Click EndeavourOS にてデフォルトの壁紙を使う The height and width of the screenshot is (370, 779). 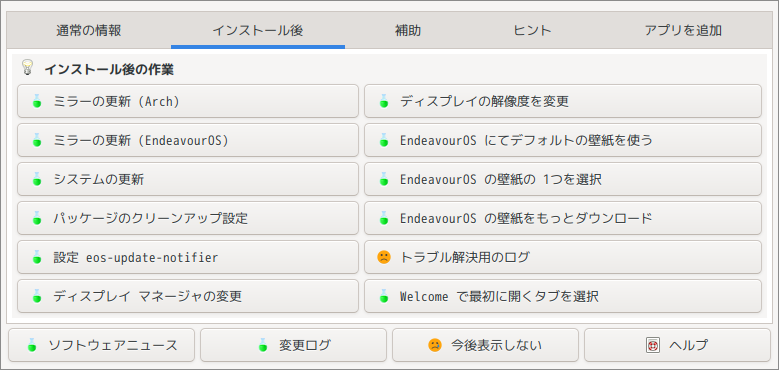click(563, 140)
